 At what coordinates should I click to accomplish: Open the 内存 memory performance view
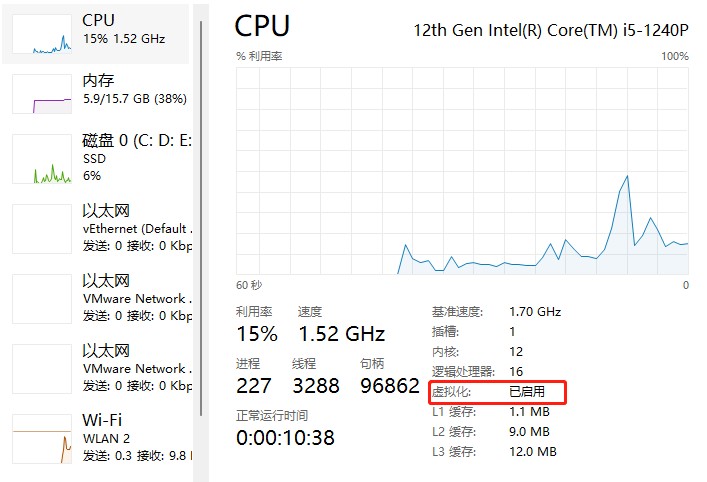(x=96, y=94)
